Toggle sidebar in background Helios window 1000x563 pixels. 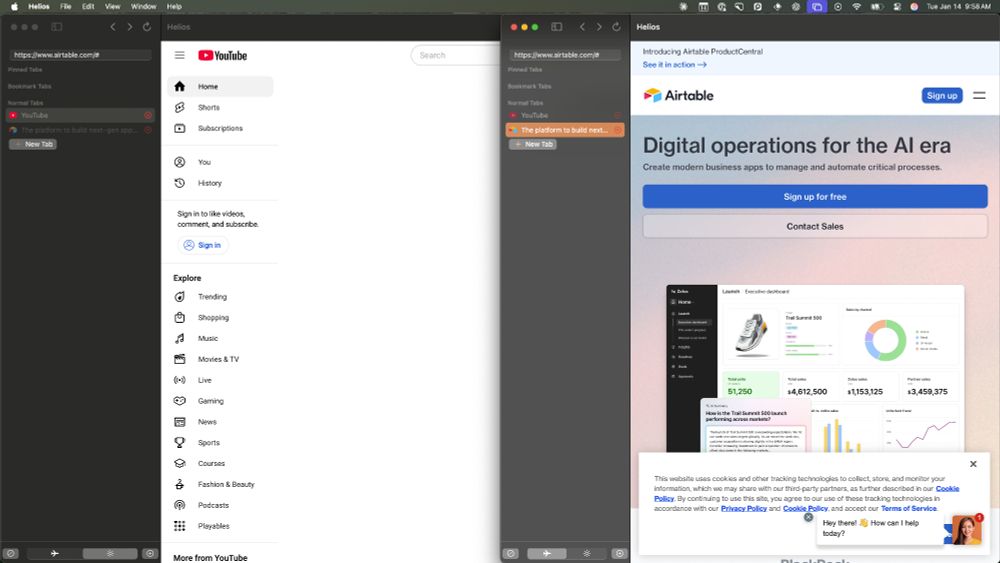[57, 27]
